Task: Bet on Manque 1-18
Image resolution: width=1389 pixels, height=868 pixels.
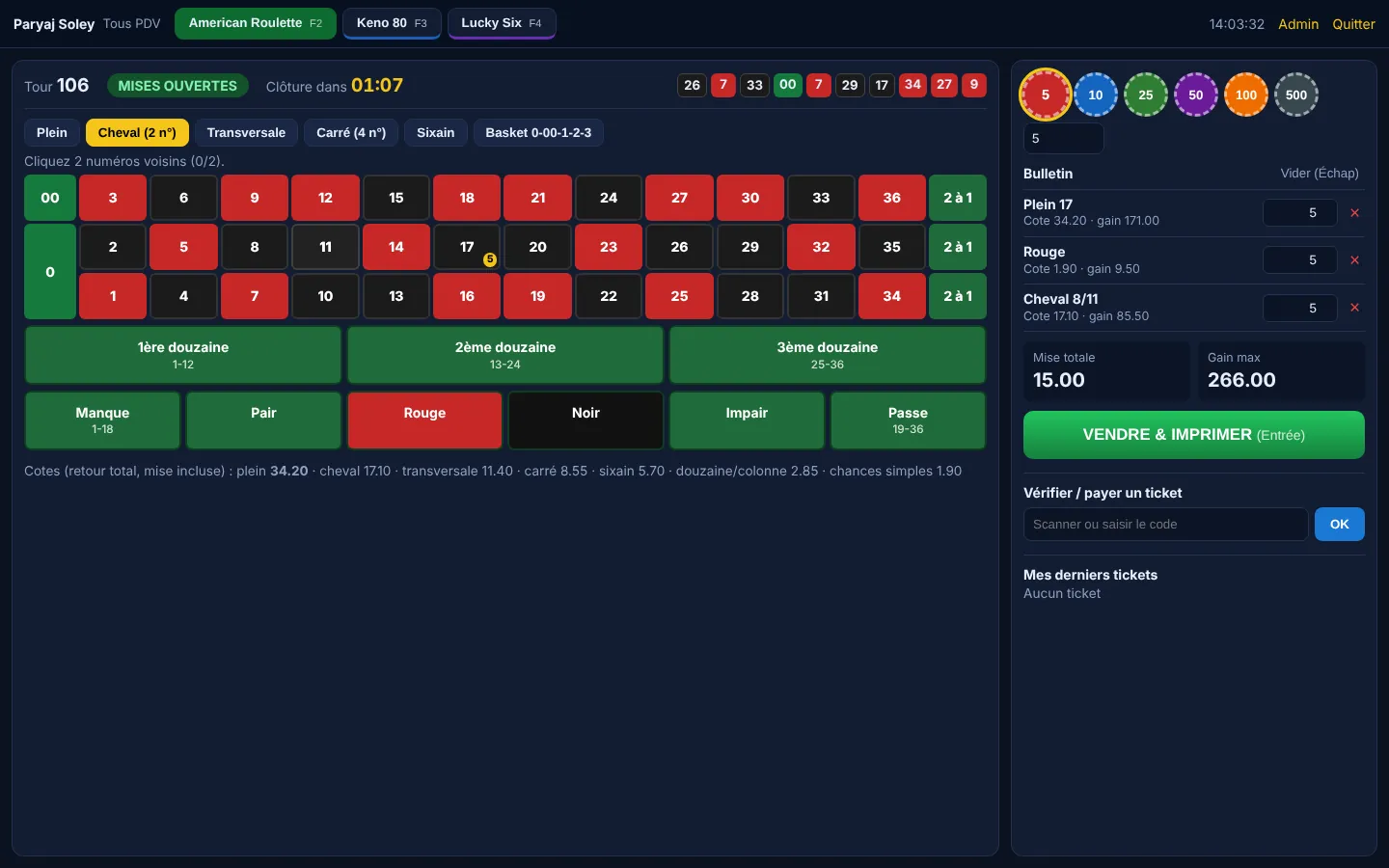Action: pos(102,420)
